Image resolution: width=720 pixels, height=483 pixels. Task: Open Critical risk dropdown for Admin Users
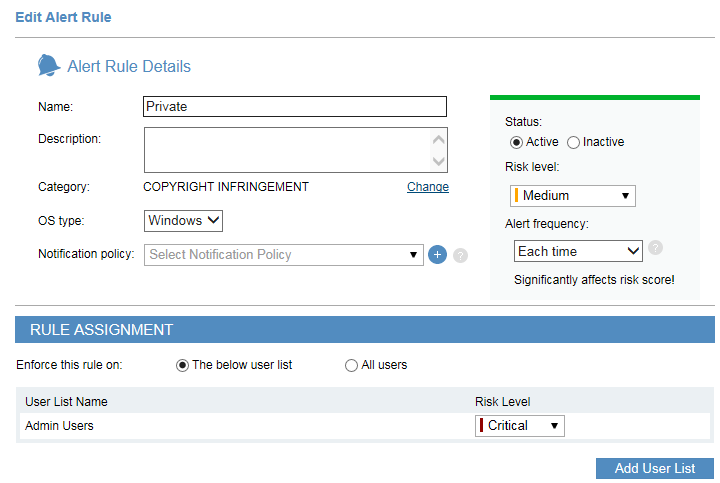pyautogui.click(x=520, y=426)
